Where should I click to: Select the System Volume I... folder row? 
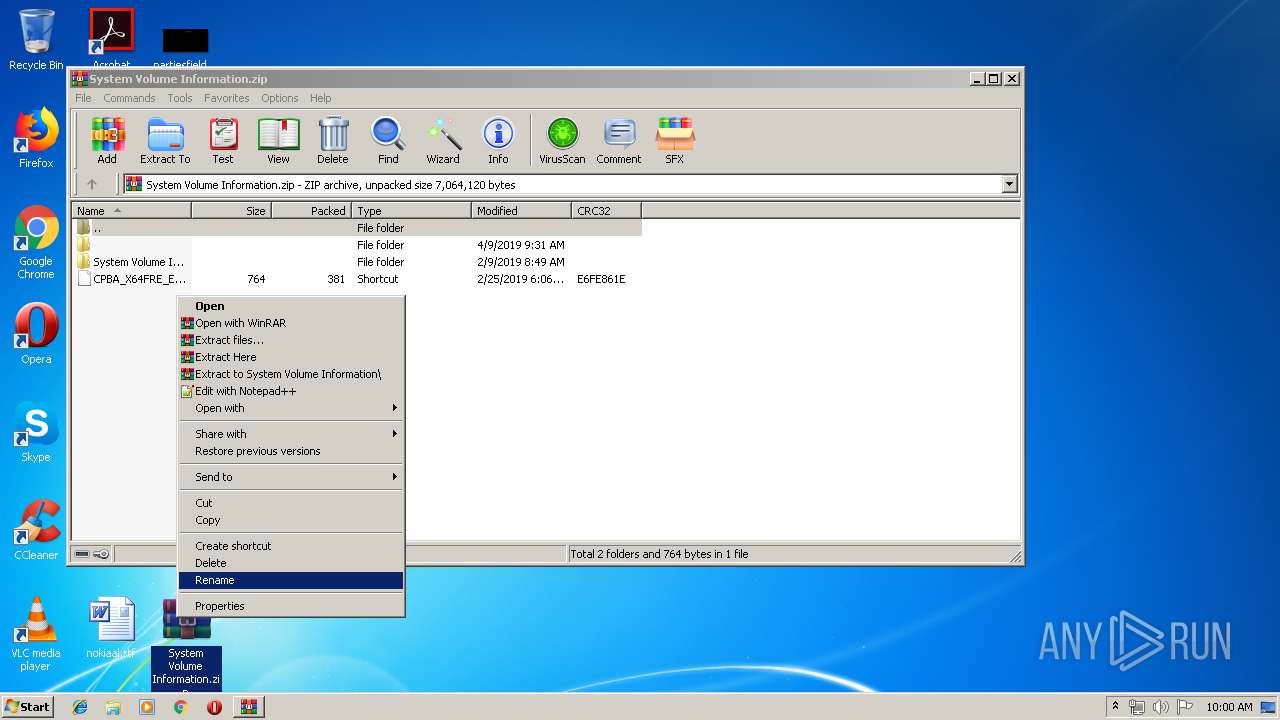[357, 262]
